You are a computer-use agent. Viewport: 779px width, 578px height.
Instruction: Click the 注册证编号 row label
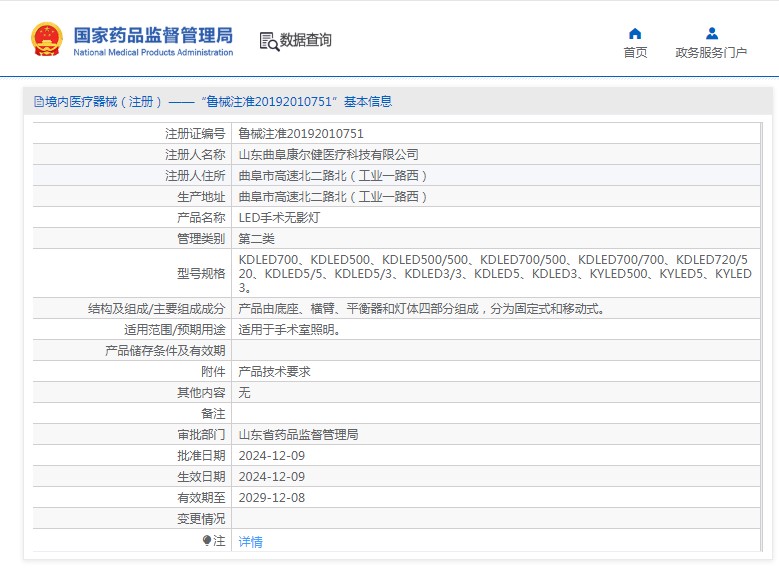(195, 133)
